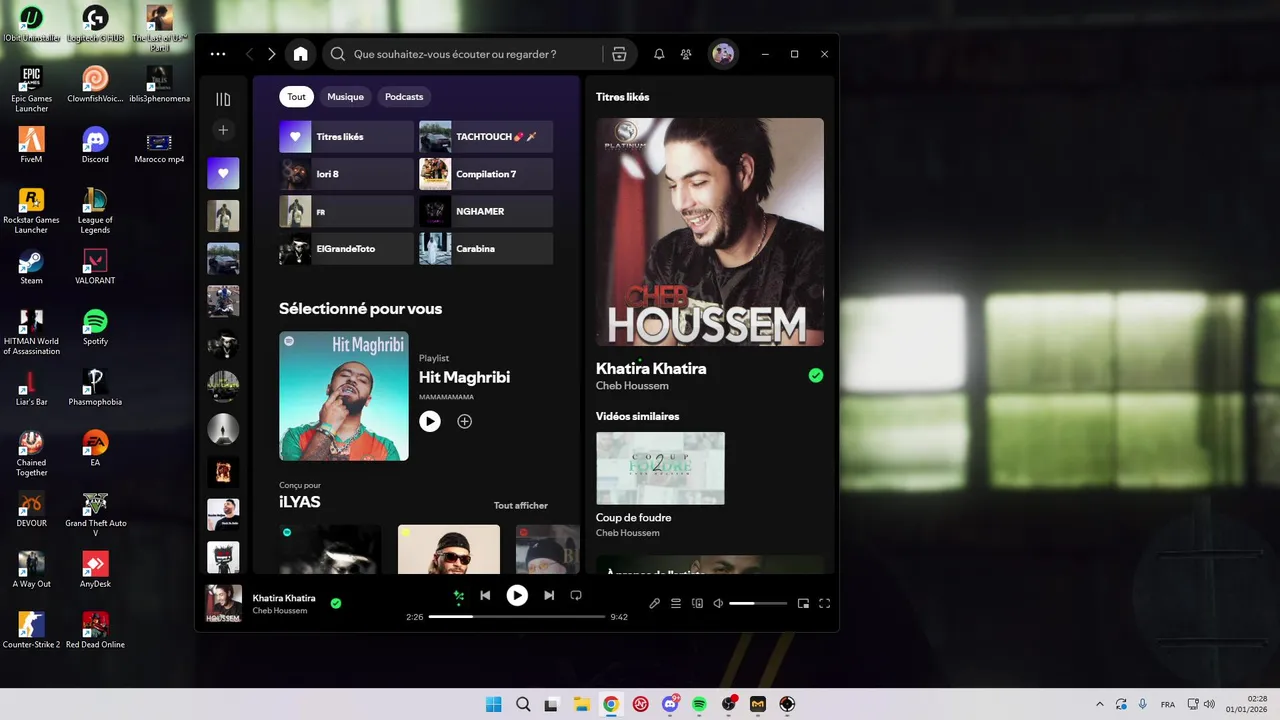
Task: Navigate back with the left arrow
Action: pos(249,54)
